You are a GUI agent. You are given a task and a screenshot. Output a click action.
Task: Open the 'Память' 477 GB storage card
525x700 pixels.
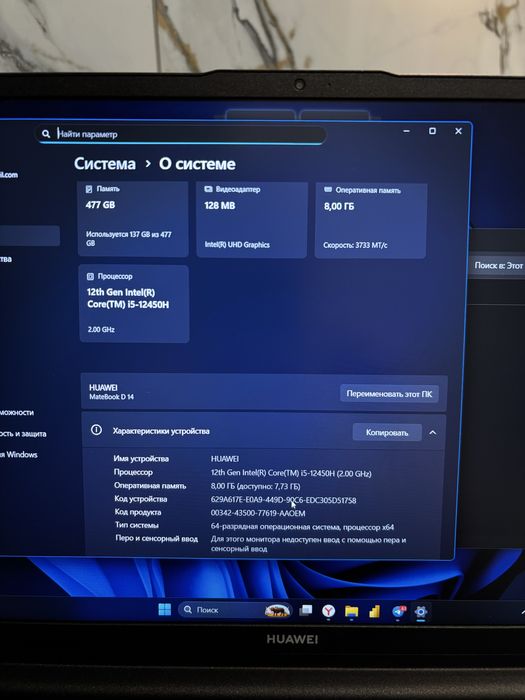click(x=133, y=219)
